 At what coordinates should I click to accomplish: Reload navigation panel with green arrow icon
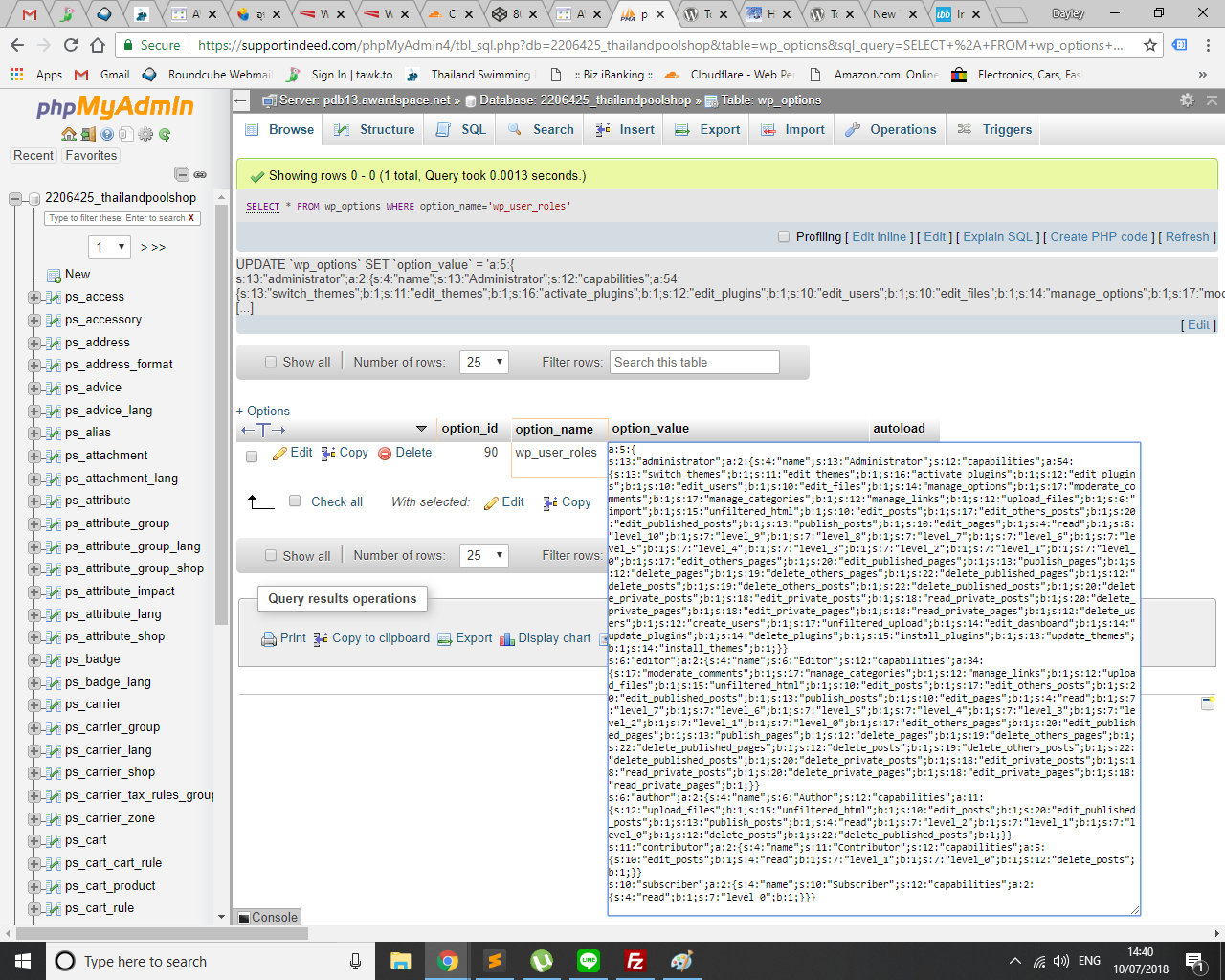pyautogui.click(x=165, y=135)
